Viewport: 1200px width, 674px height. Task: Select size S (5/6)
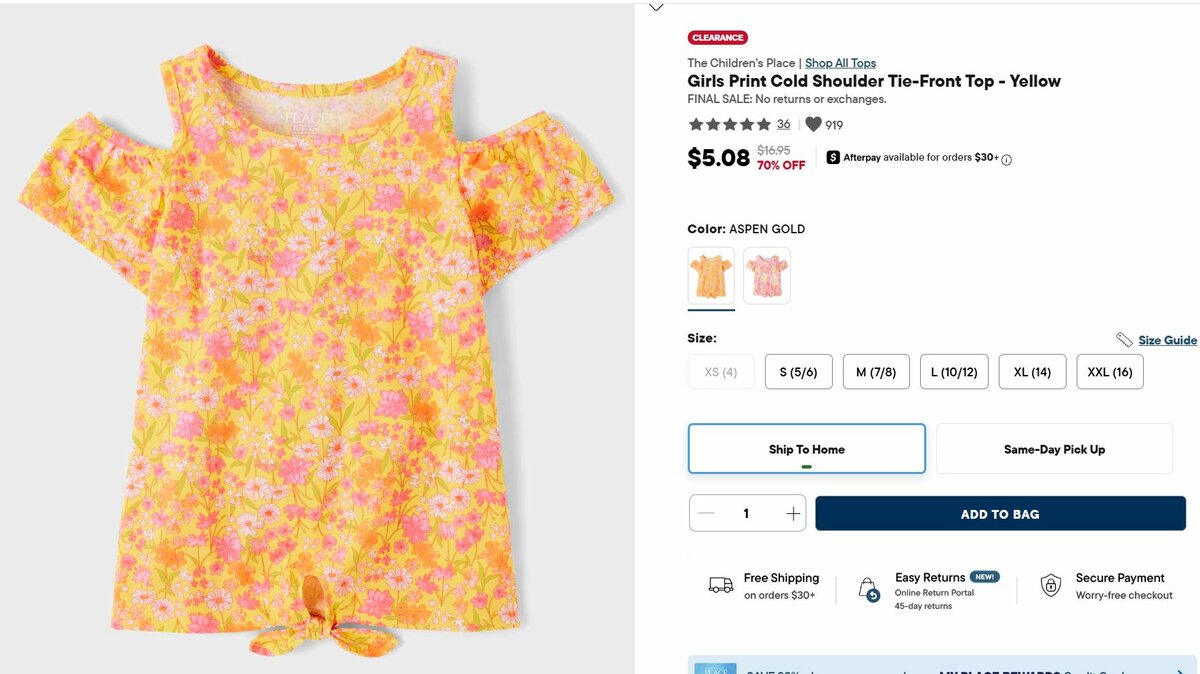(798, 372)
